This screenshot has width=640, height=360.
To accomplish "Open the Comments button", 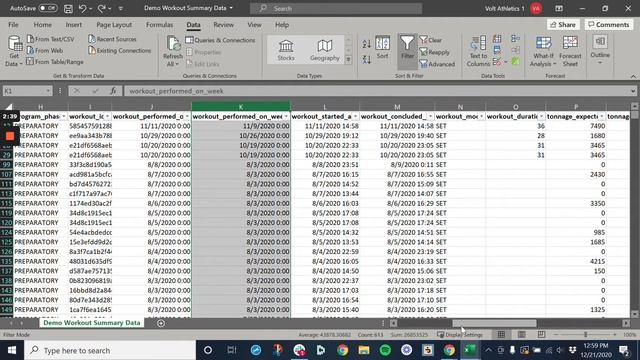I will tap(609, 24).
